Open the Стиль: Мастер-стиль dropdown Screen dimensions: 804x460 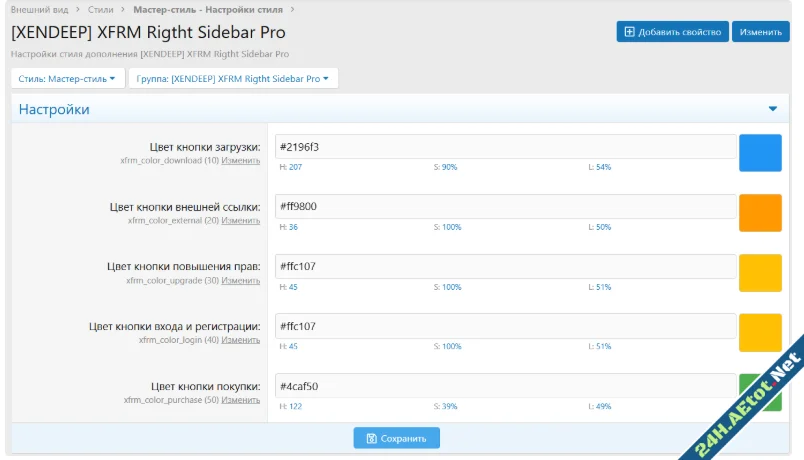(68, 78)
